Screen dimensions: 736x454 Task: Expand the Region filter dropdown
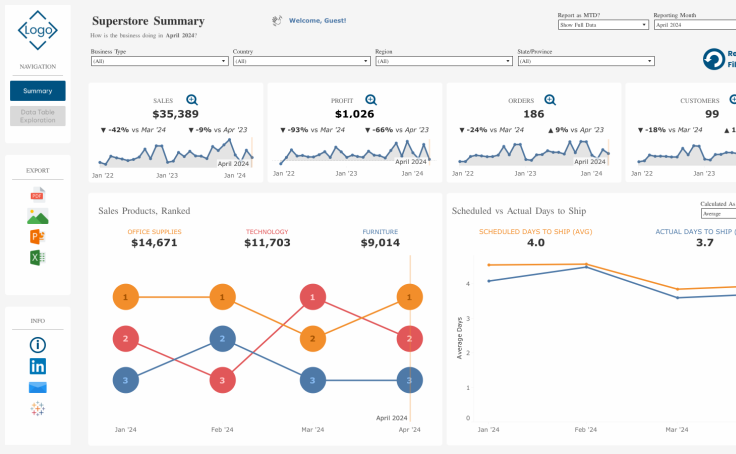442,61
